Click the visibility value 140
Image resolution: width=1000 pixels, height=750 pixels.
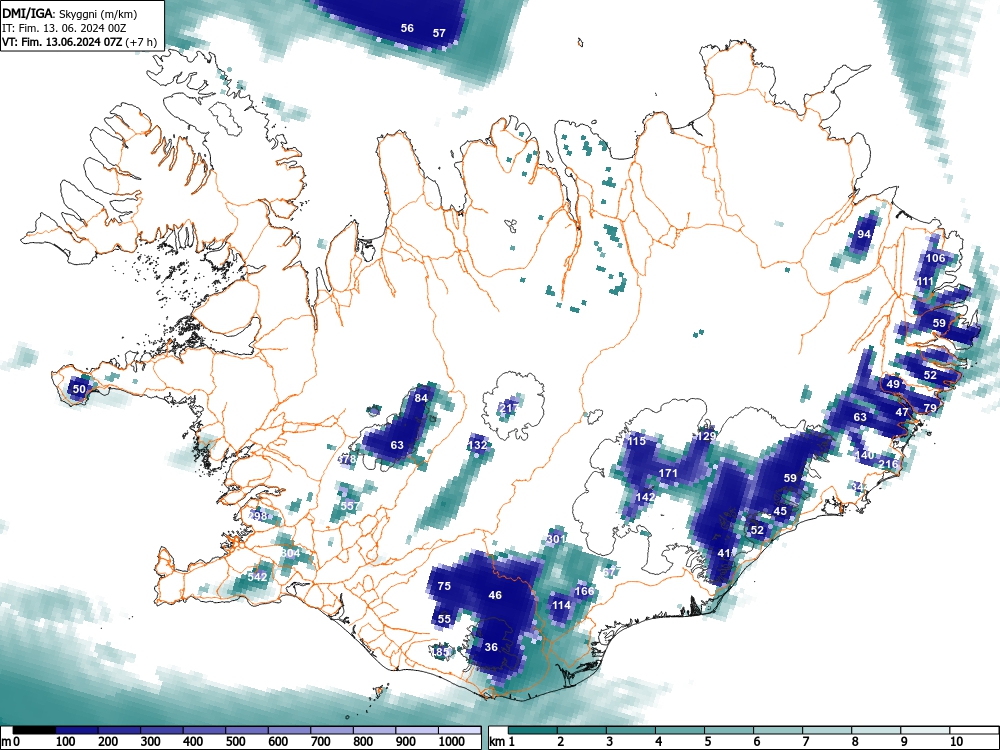865,455
